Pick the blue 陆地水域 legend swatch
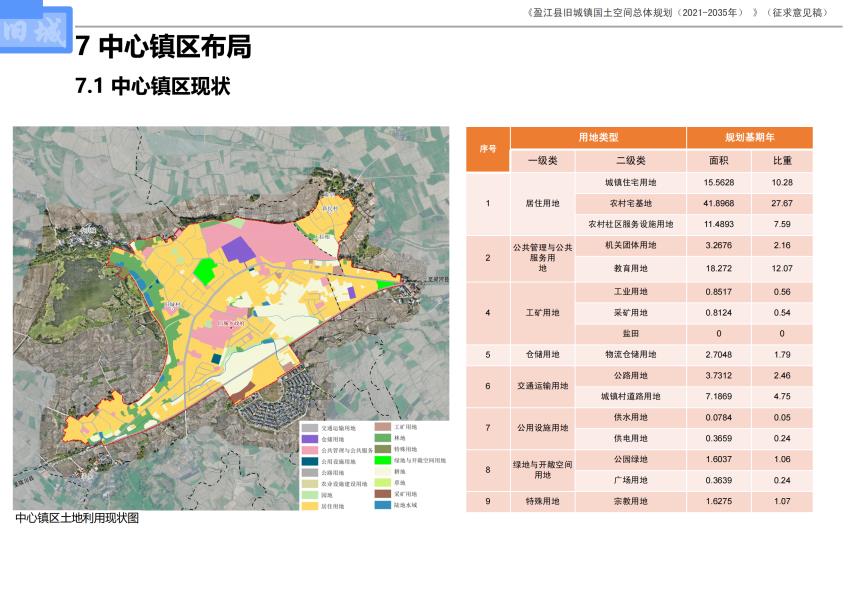848x600 pixels. [384, 506]
